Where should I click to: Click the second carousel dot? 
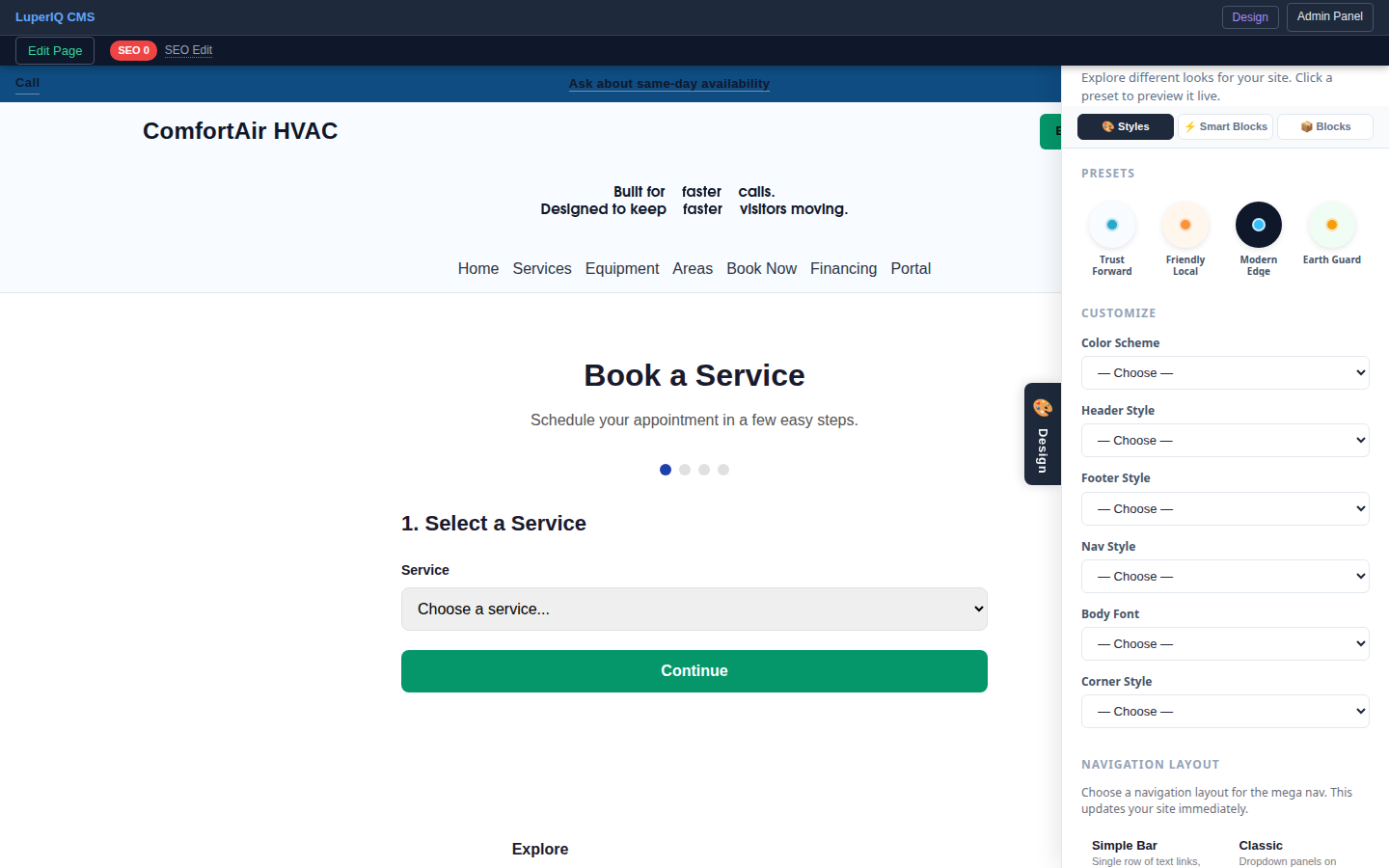point(685,470)
